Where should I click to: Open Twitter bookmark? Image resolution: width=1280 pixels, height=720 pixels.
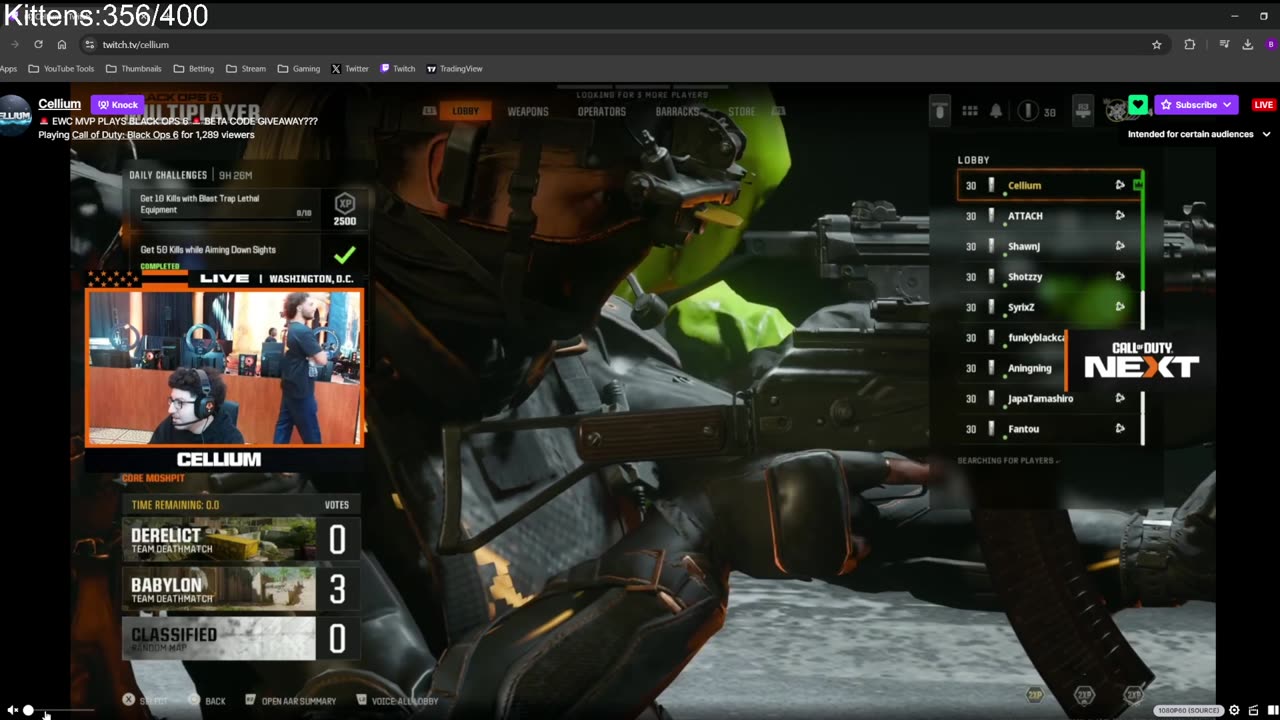(350, 69)
